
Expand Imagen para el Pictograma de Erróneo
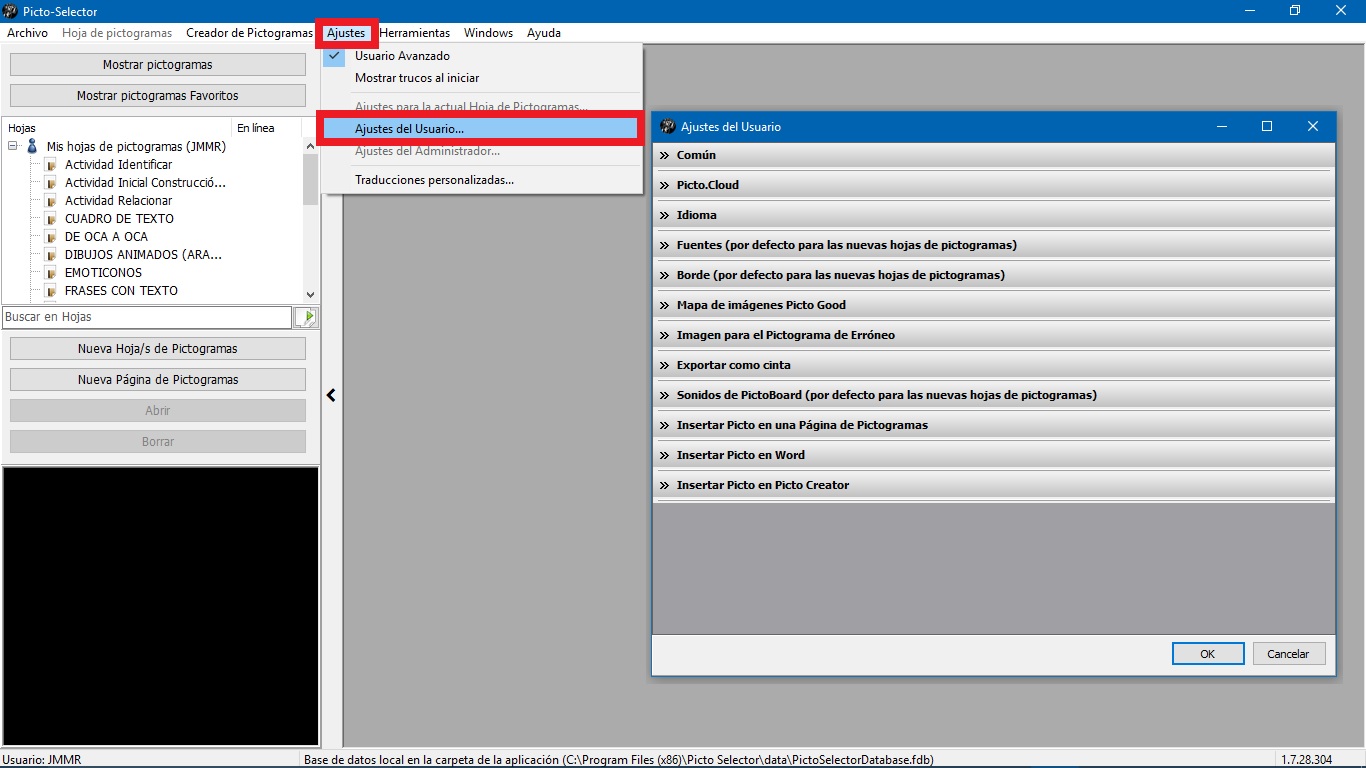pyautogui.click(x=994, y=335)
